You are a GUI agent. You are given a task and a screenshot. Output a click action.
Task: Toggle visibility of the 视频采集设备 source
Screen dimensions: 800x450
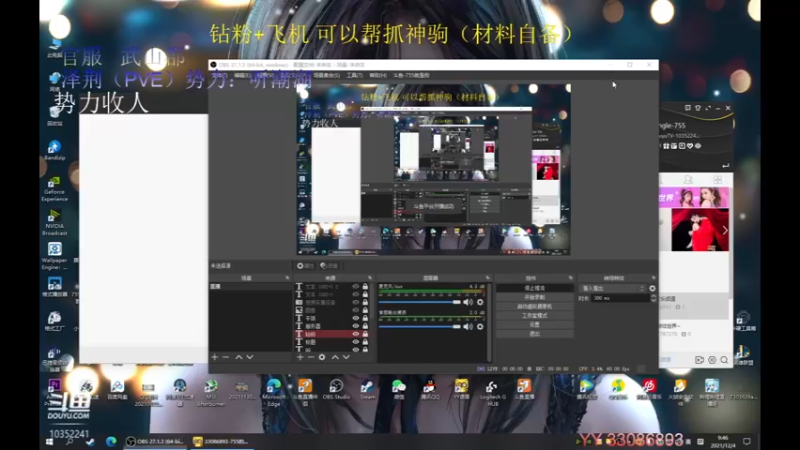356,303
